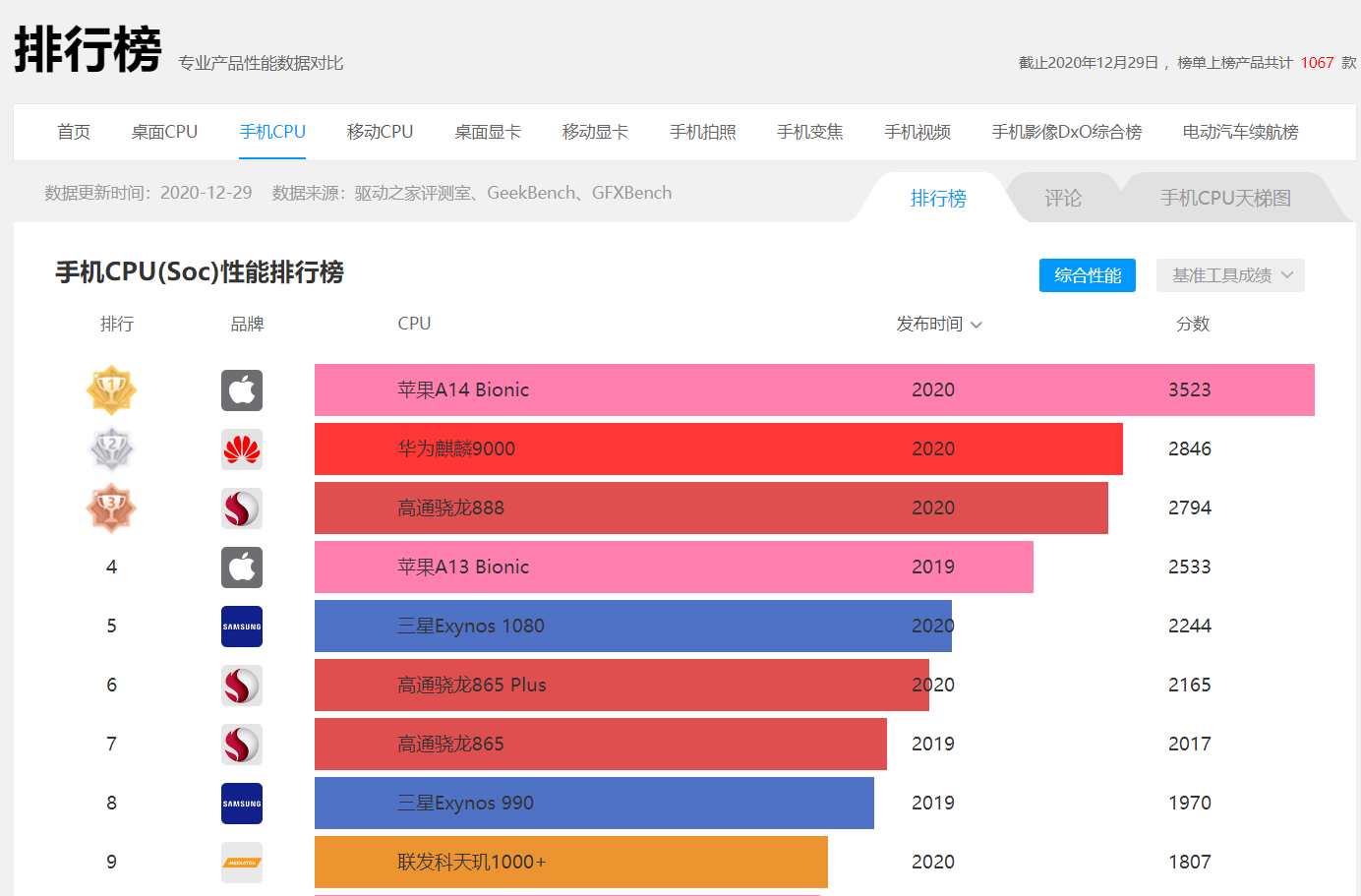Click the score 2794
Image resolution: width=1361 pixels, height=896 pixels.
pos(1190,508)
